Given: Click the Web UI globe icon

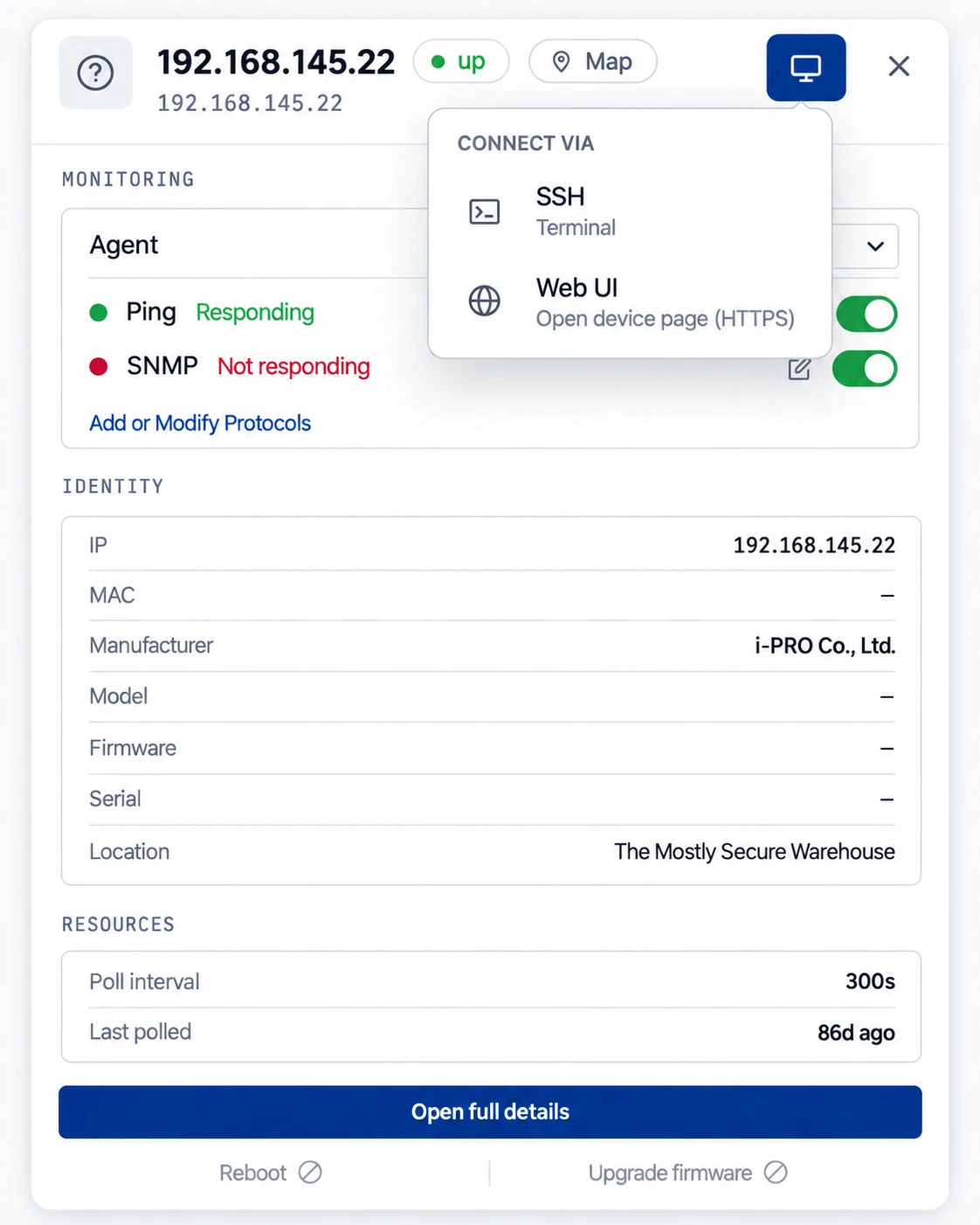Looking at the screenshot, I should pos(485,301).
